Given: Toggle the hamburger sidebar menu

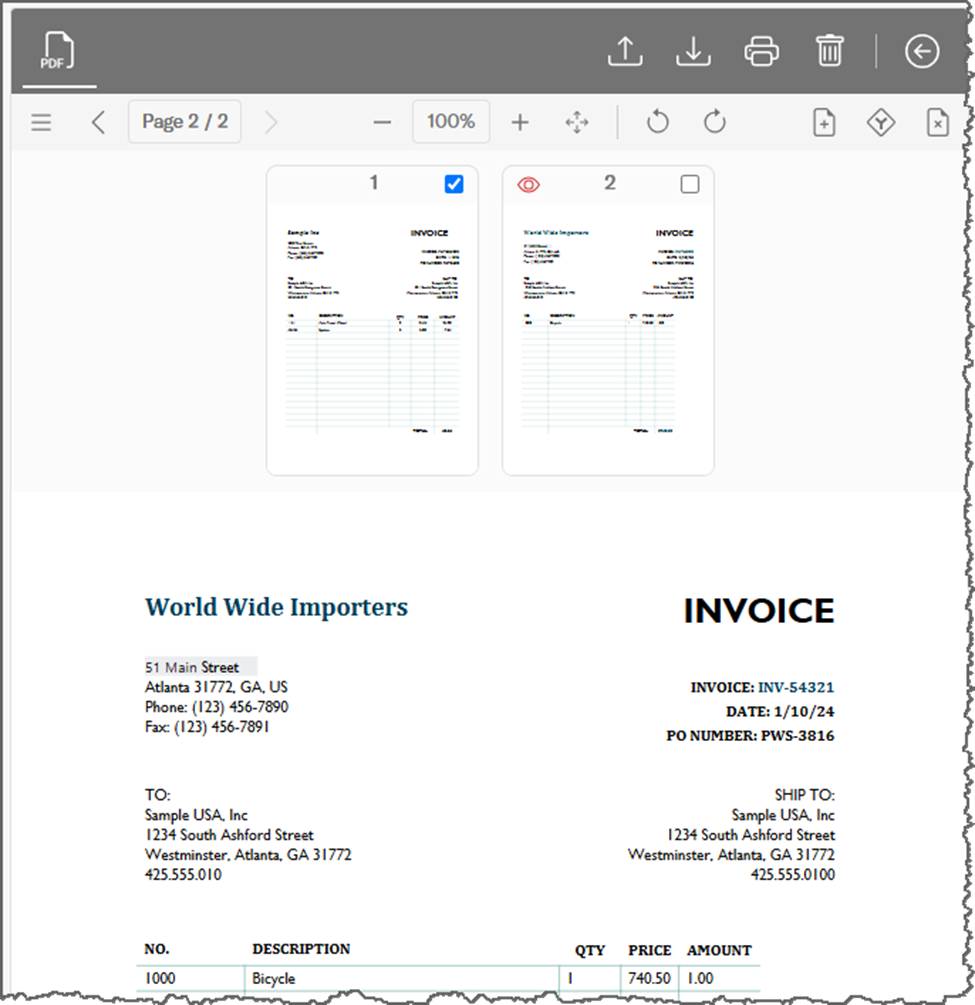Looking at the screenshot, I should pos(41,122).
